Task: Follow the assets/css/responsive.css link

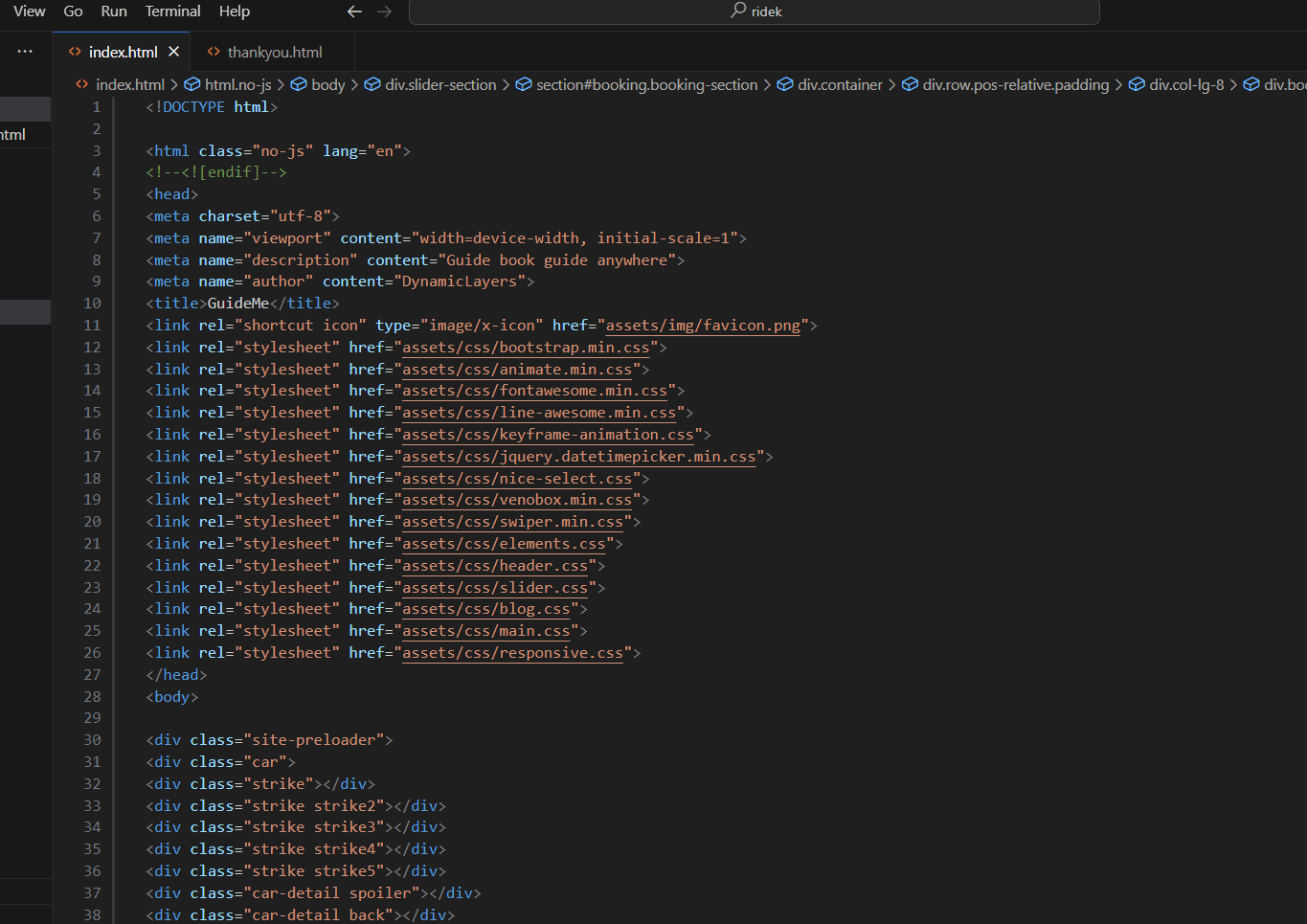Action: pyautogui.click(x=512, y=653)
